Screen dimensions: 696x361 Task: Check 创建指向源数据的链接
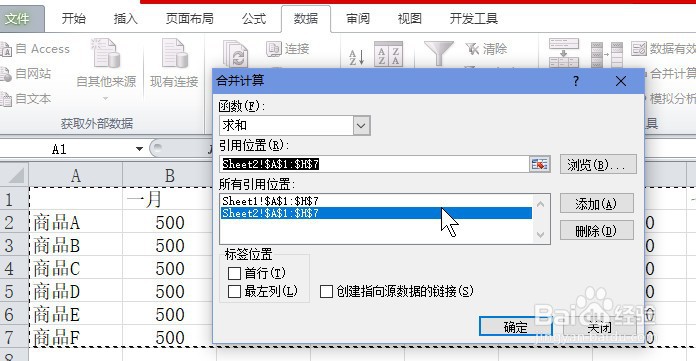point(326,291)
